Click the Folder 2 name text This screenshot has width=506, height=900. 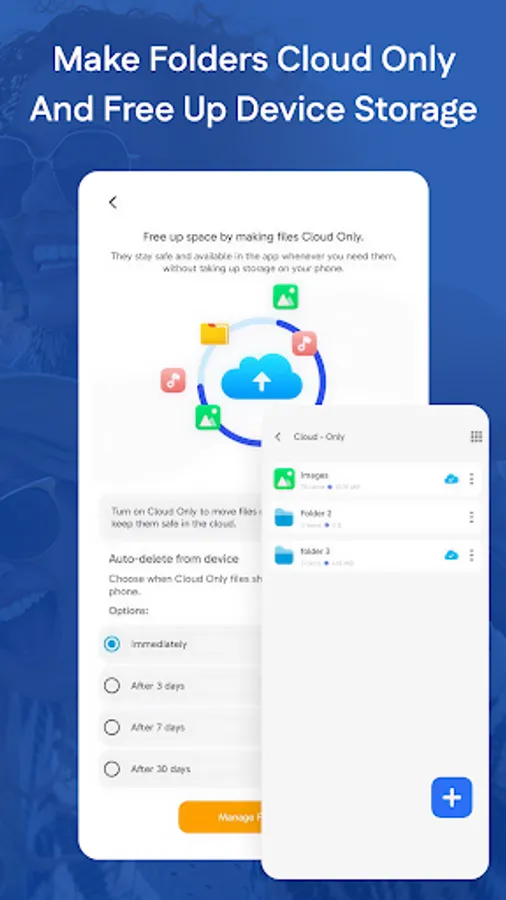coord(316,513)
